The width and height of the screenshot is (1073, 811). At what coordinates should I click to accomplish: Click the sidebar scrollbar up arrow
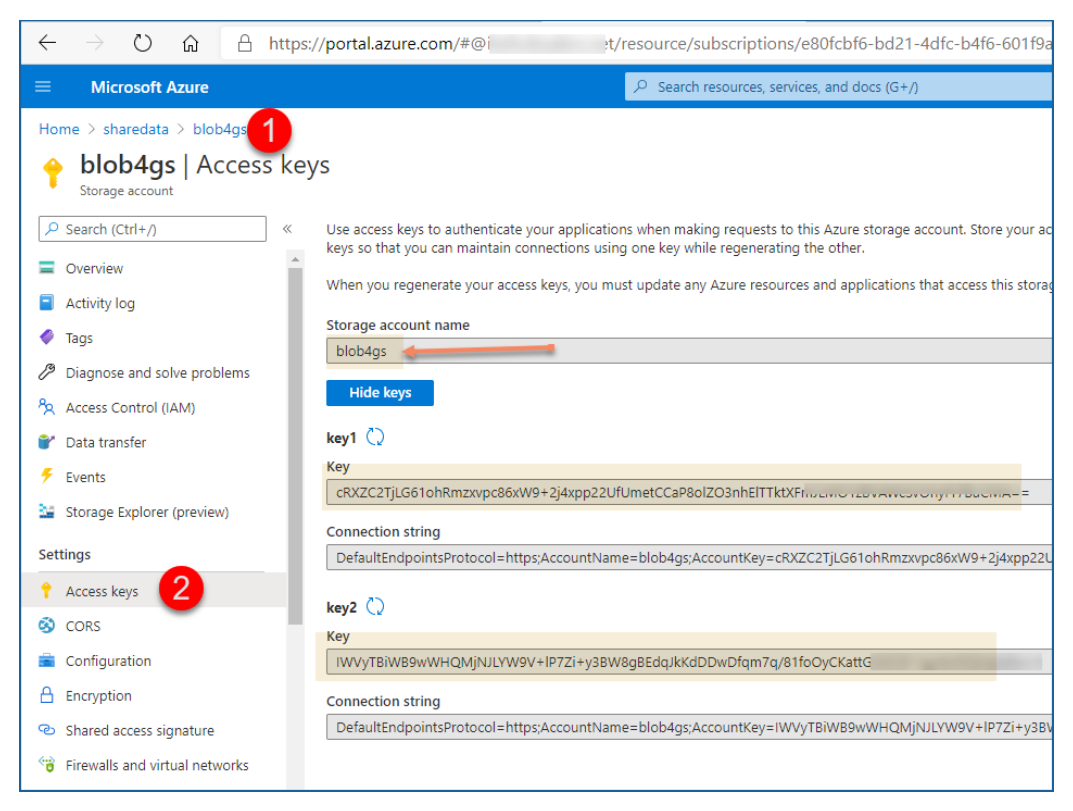[x=295, y=259]
